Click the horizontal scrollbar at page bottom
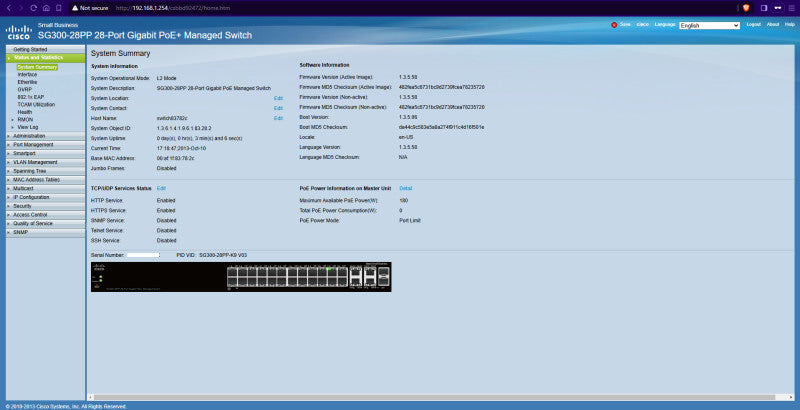The height and width of the screenshot is (410, 800). click(434, 397)
